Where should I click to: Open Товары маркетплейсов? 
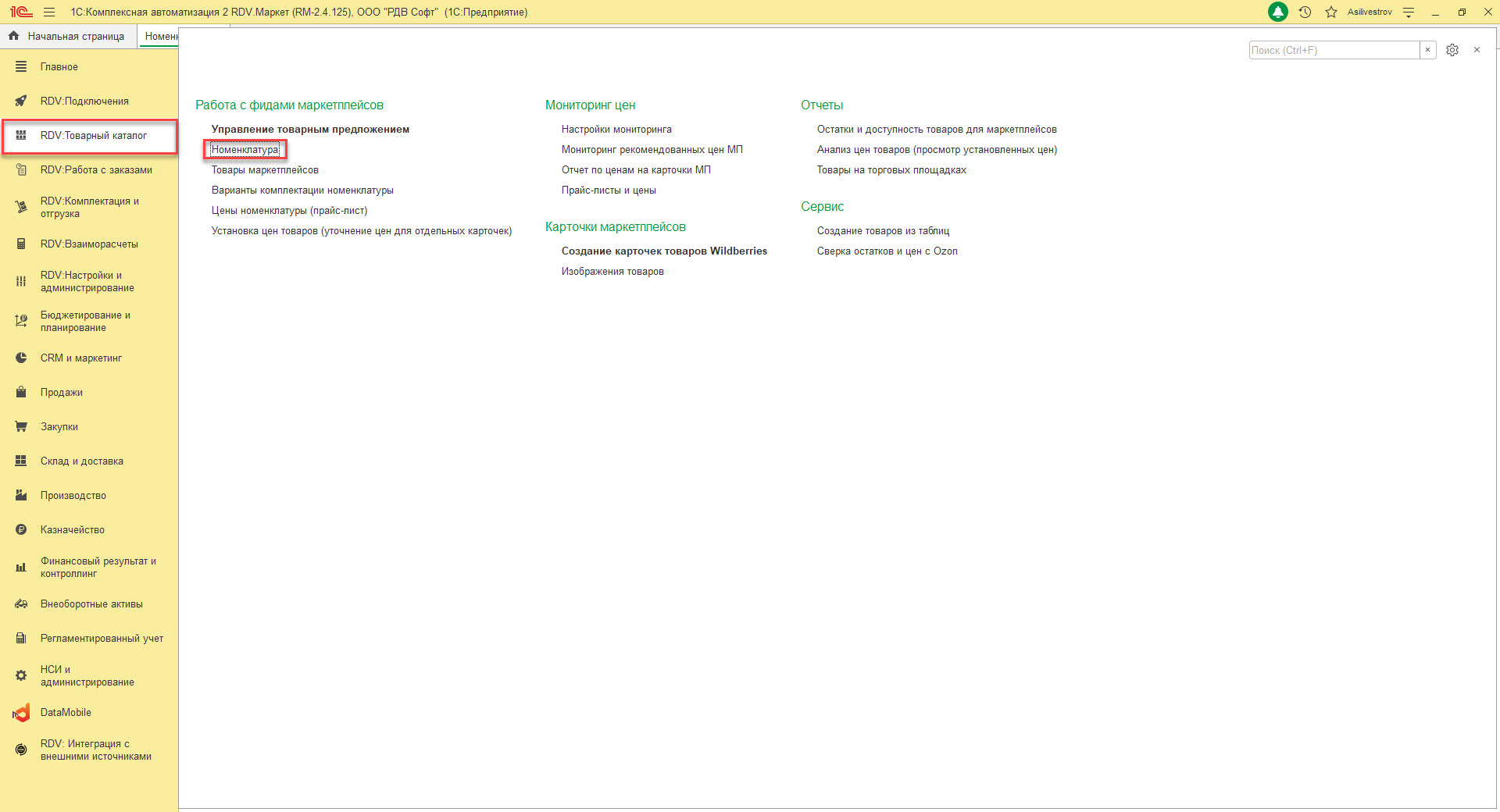tap(265, 170)
